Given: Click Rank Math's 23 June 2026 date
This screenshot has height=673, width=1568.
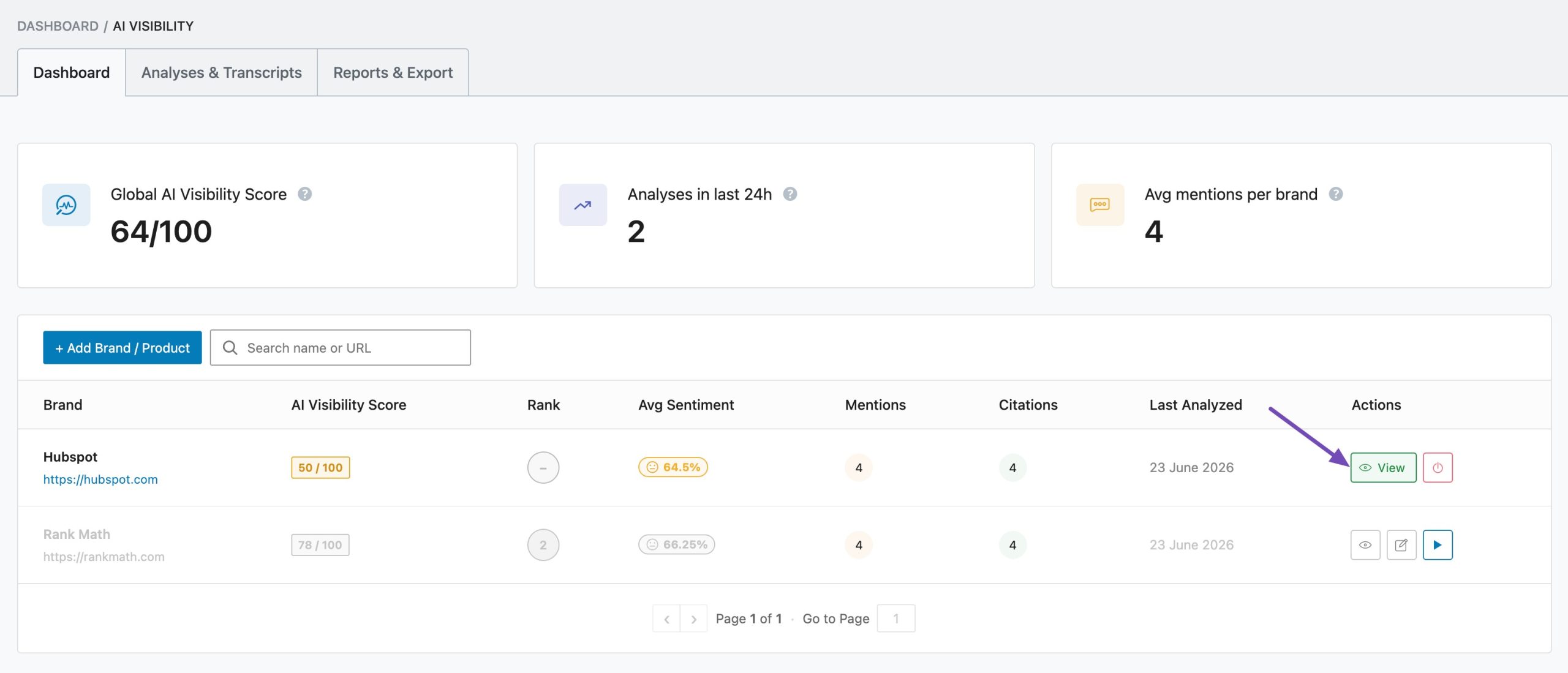Looking at the screenshot, I should tap(1191, 545).
